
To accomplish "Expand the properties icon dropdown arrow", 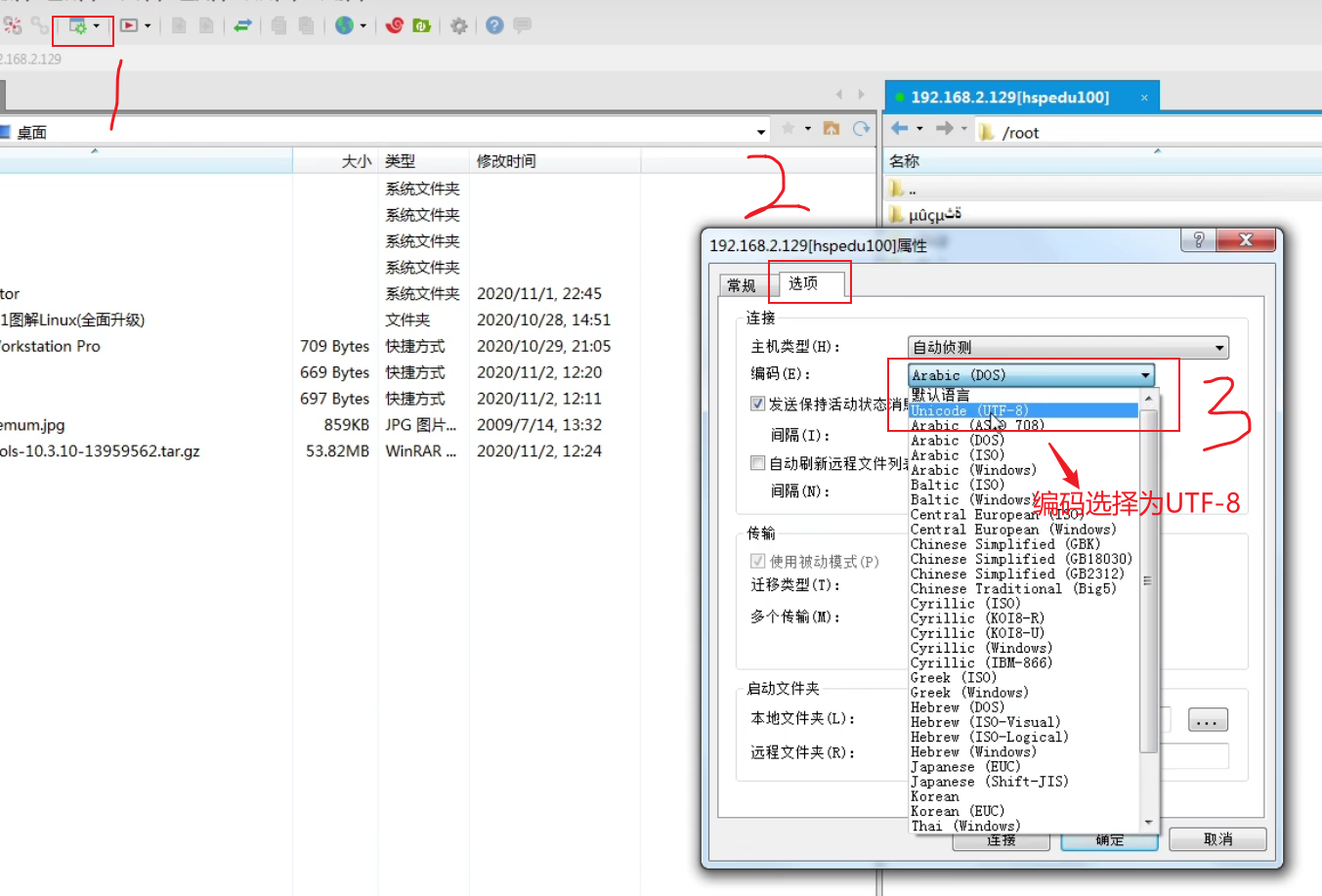I will click(x=97, y=26).
